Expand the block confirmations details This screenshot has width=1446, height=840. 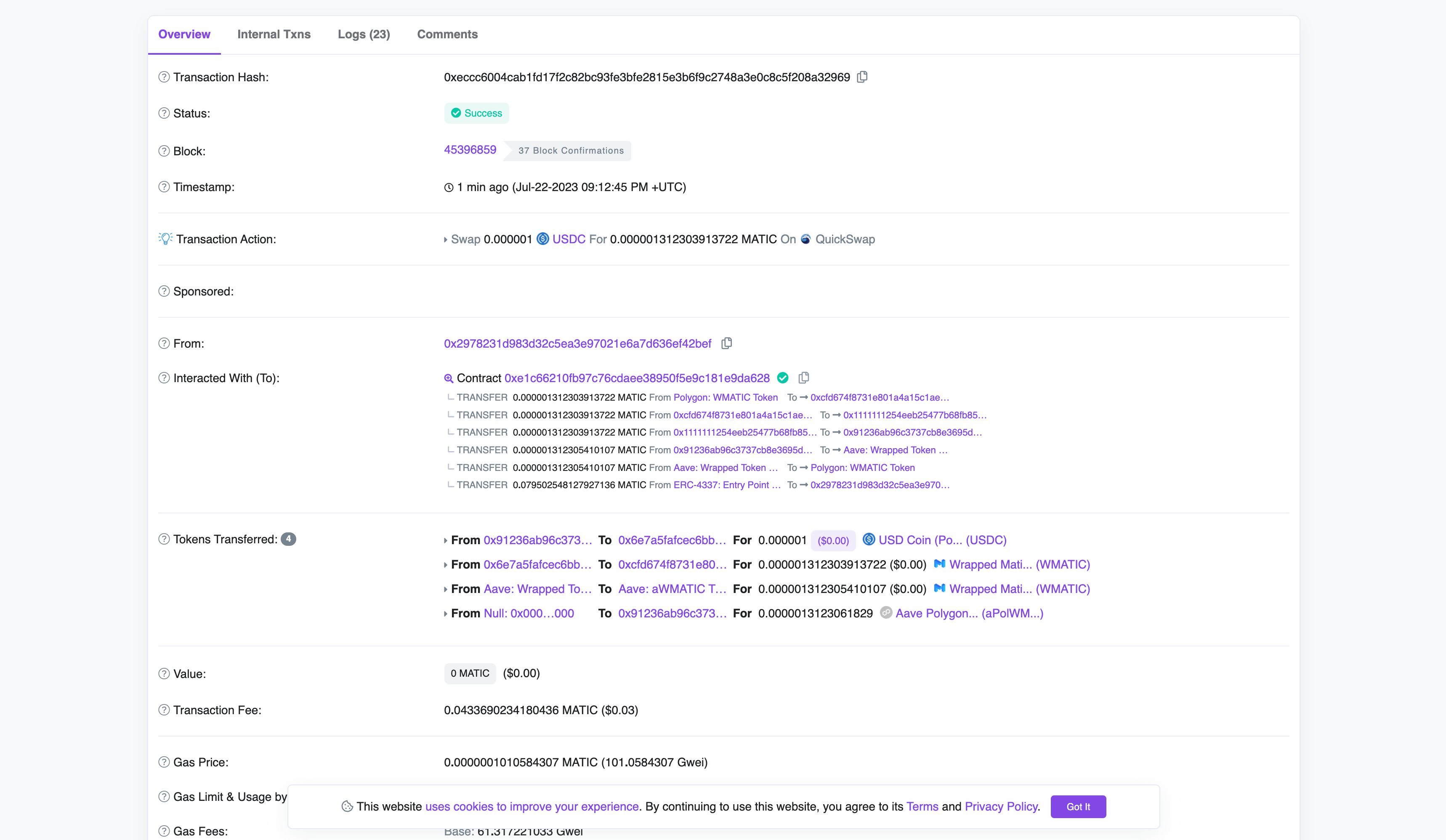coord(571,150)
